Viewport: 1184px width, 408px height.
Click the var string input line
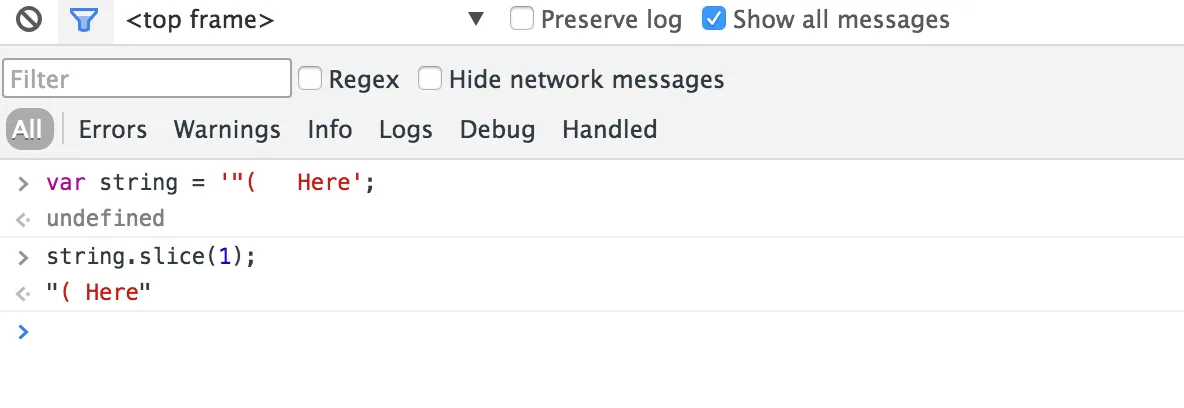[210, 184]
